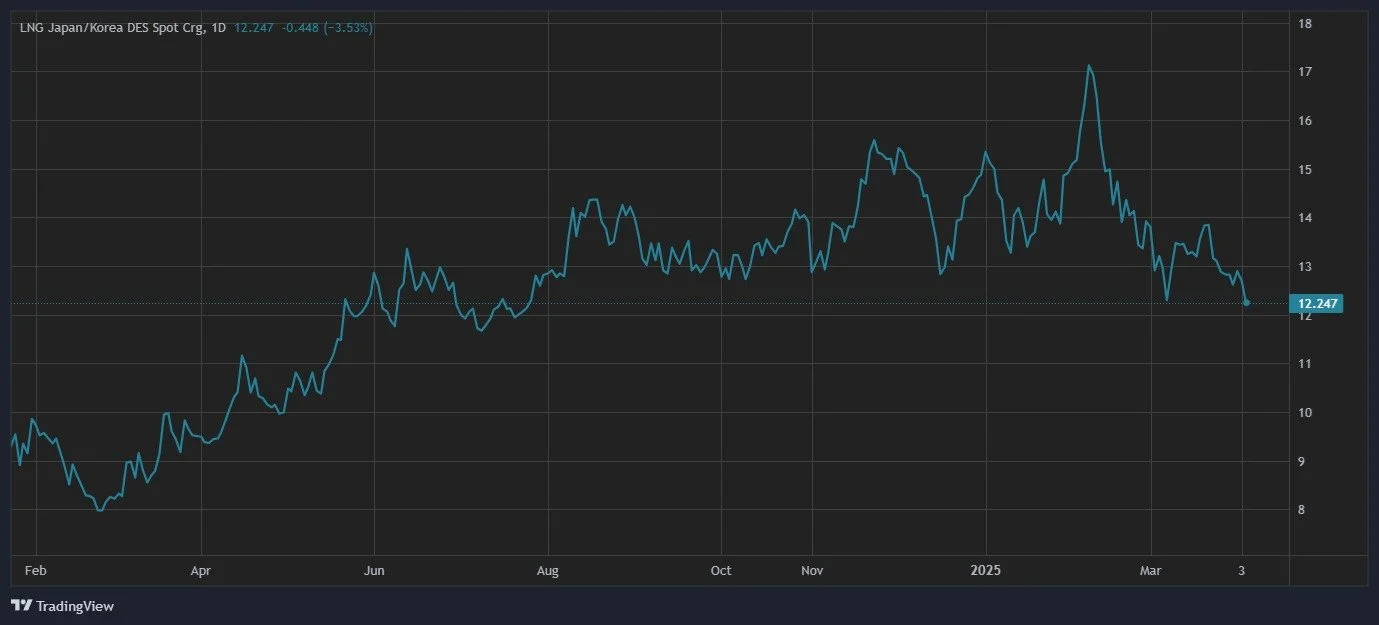Click the last data point dot on line
The height and width of the screenshot is (625, 1379).
[x=1246, y=303]
